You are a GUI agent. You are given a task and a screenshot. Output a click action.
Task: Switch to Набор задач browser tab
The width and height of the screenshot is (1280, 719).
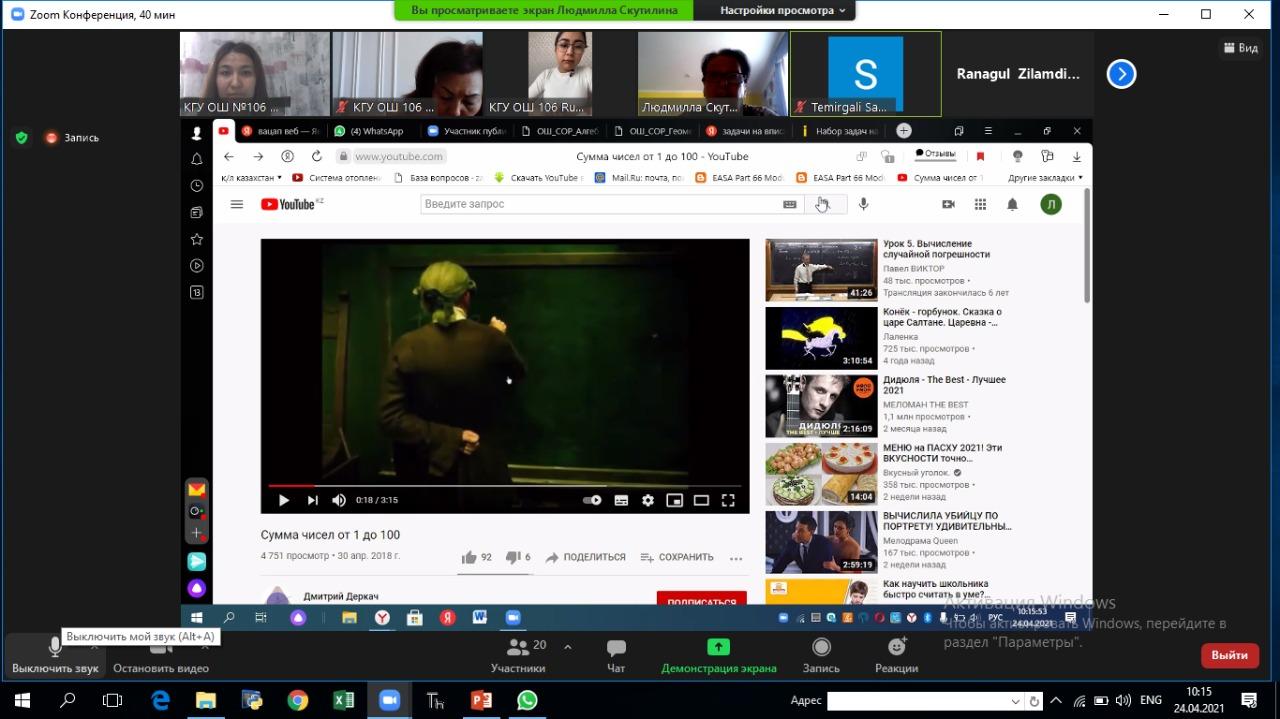click(x=840, y=131)
